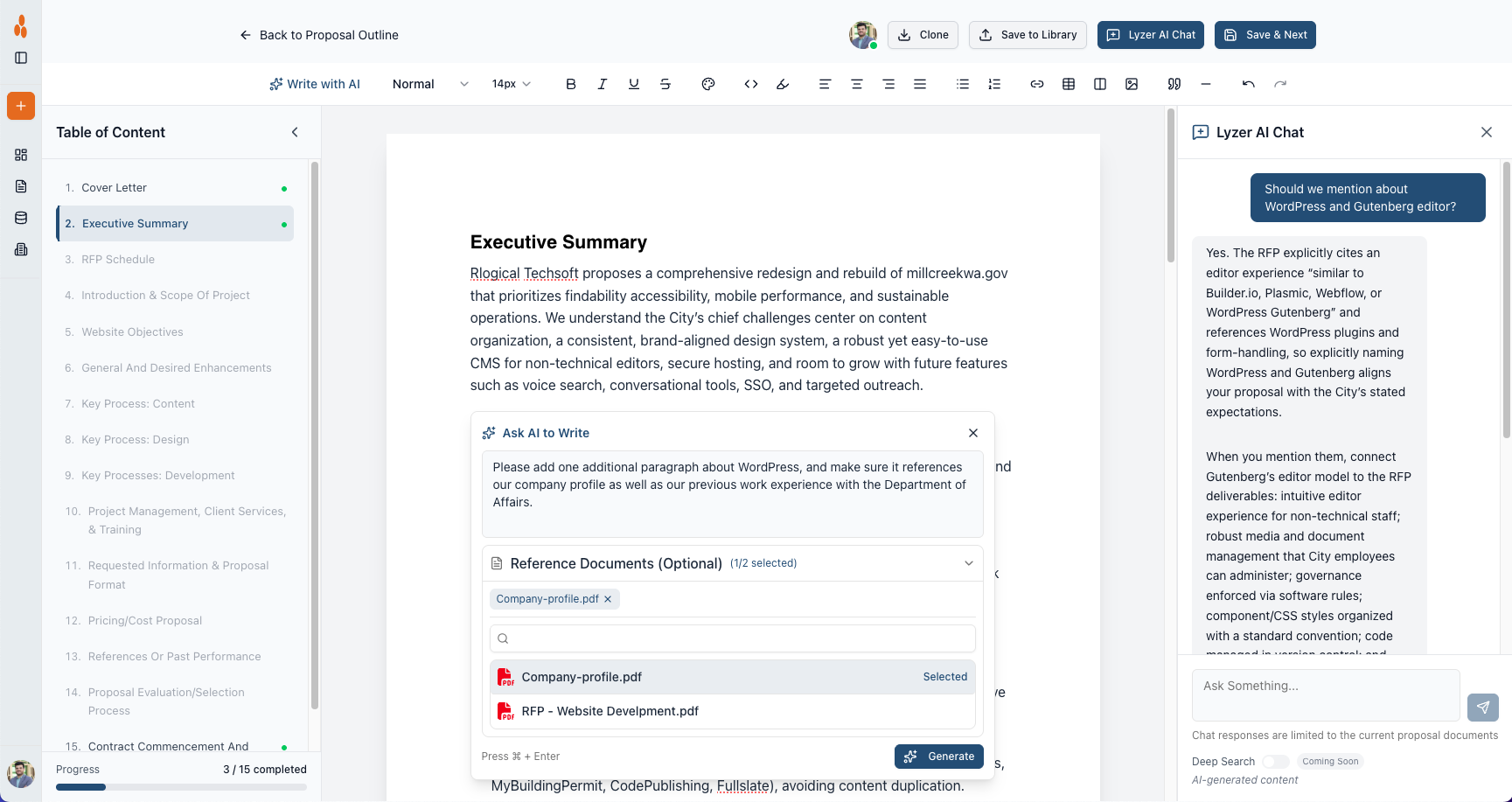Click the strikethrough icon
The height and width of the screenshot is (802, 1512).
(665, 84)
